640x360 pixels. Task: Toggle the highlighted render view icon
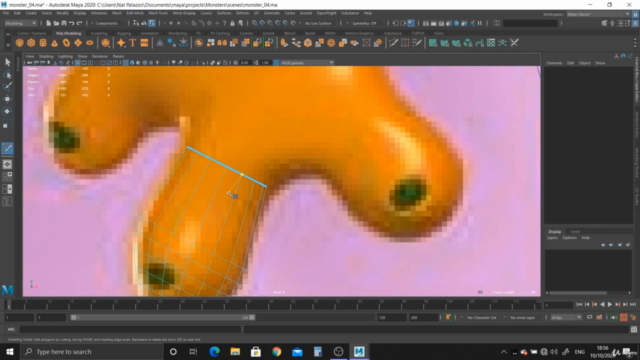411,23
